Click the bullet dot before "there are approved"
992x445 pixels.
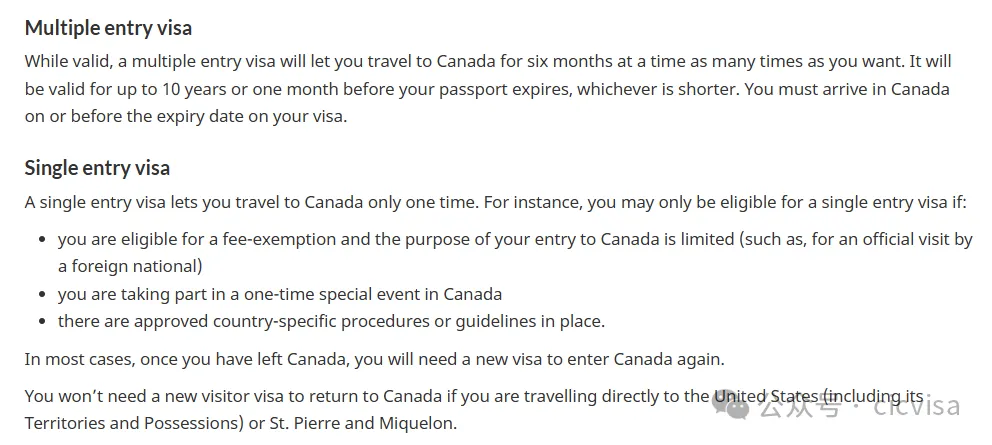pos(42,322)
